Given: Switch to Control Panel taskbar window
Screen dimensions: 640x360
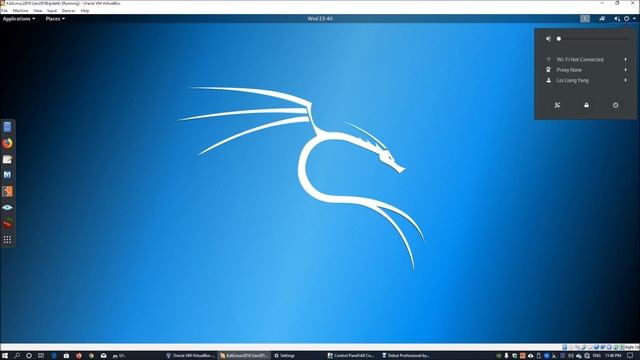Looking at the screenshot, I should point(351,356).
